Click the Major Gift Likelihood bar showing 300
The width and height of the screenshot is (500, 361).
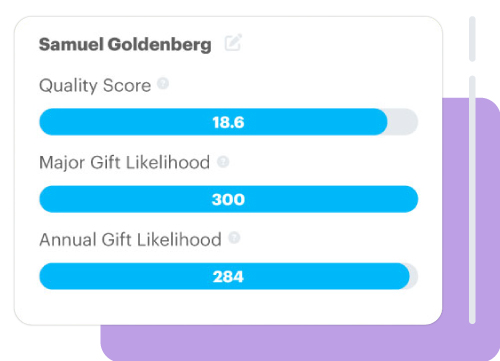click(228, 199)
